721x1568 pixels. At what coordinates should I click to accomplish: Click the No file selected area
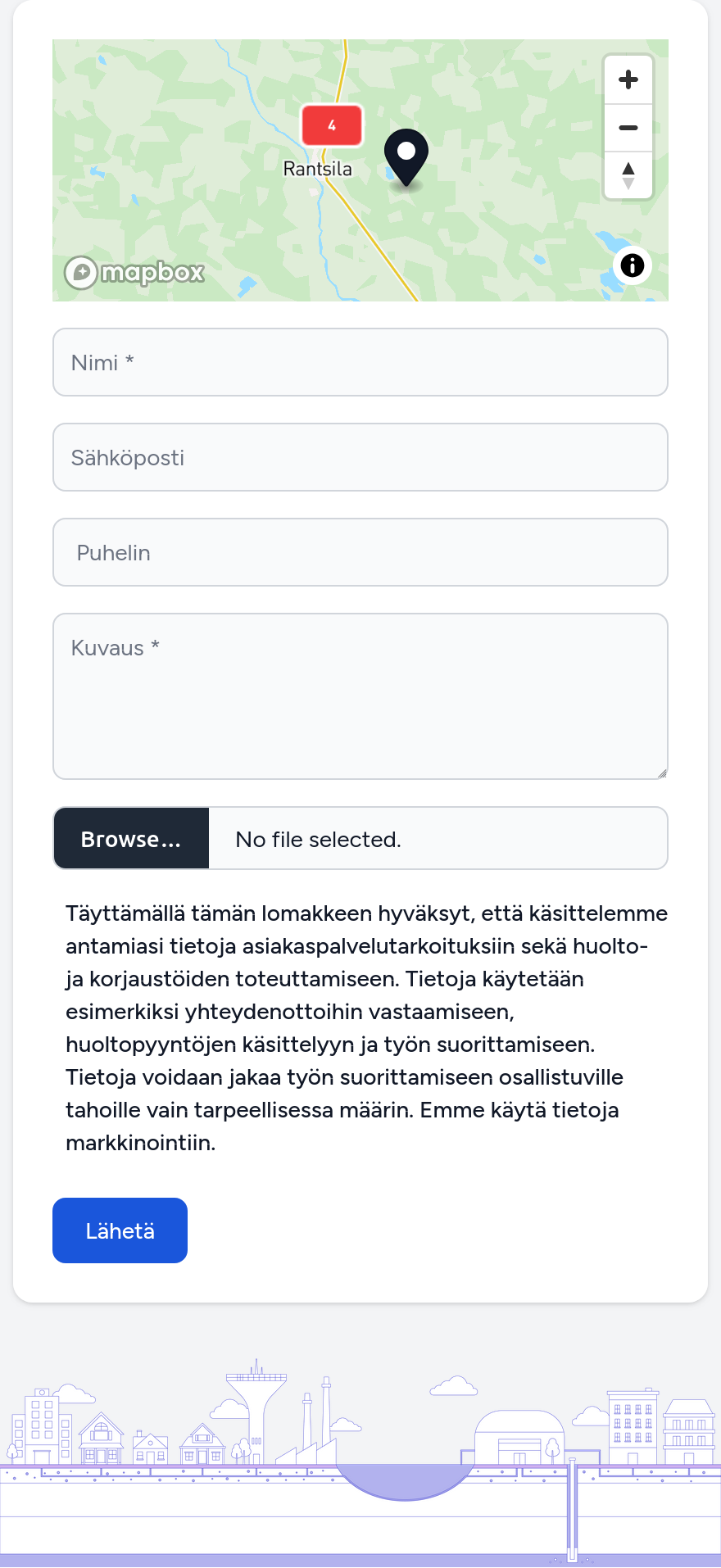[x=318, y=838]
